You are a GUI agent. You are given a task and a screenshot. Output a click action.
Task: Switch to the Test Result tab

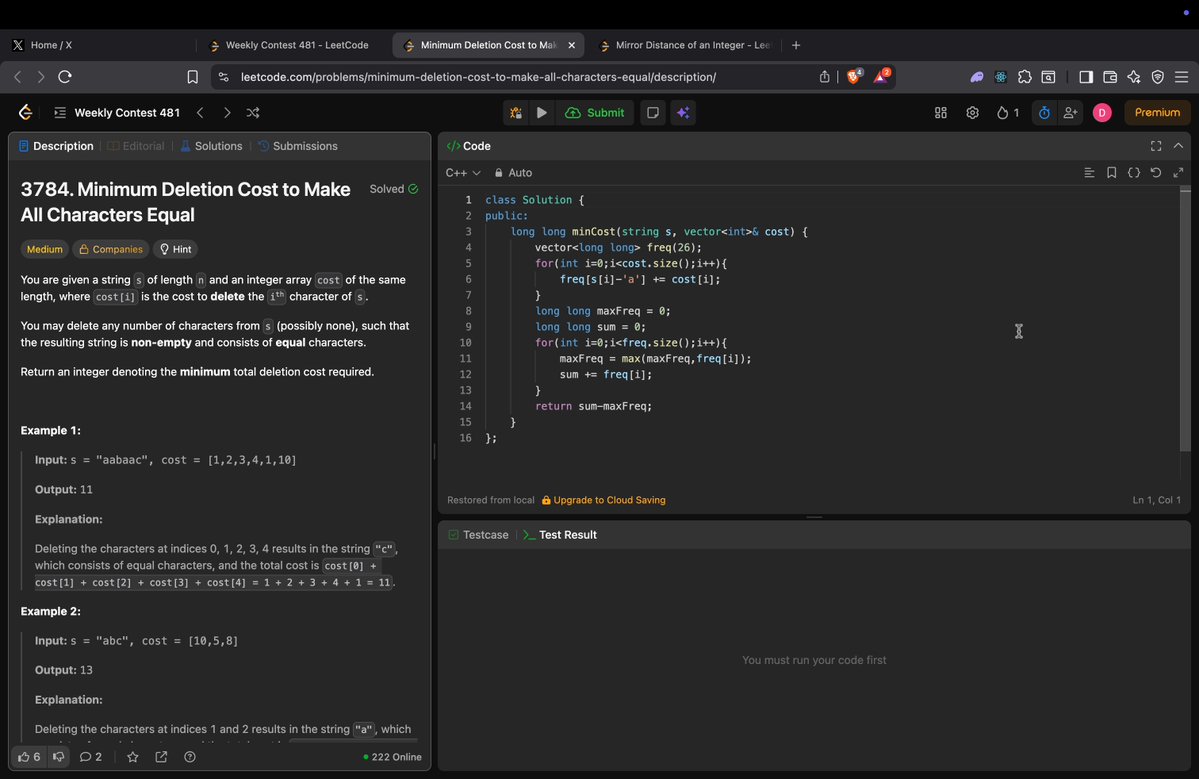[x=560, y=535]
